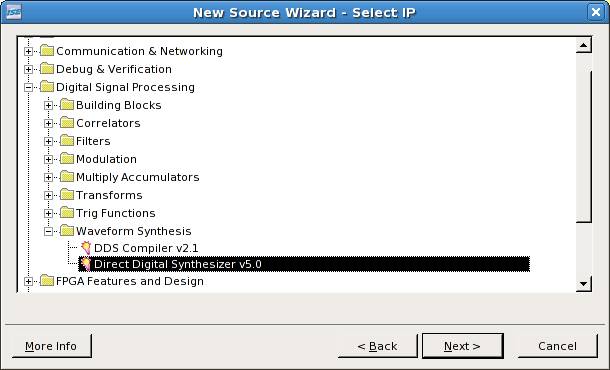
Task: Go to previous step with Back button
Action: coord(377,346)
